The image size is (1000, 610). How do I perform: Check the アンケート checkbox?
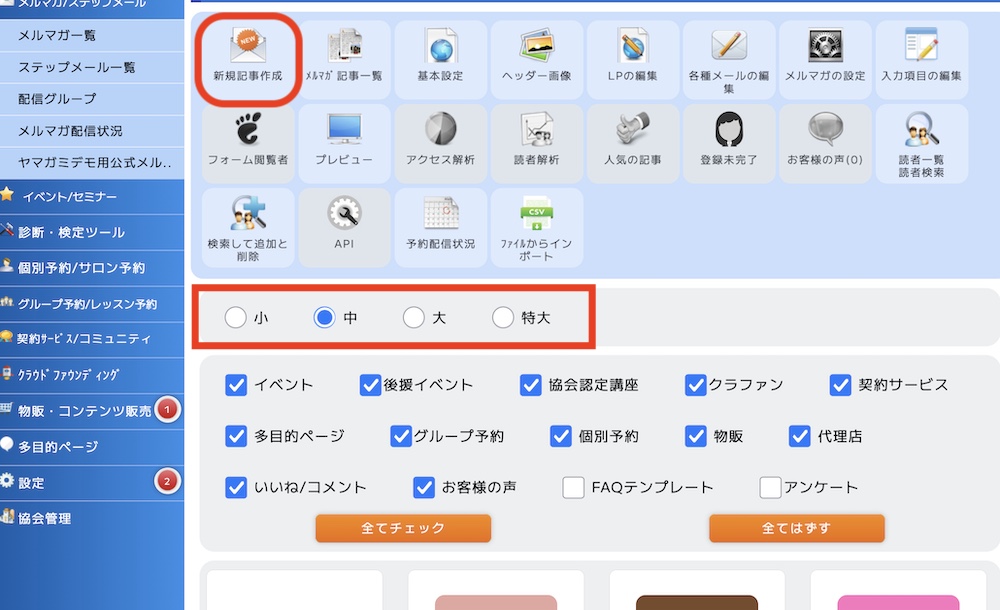(x=770, y=488)
